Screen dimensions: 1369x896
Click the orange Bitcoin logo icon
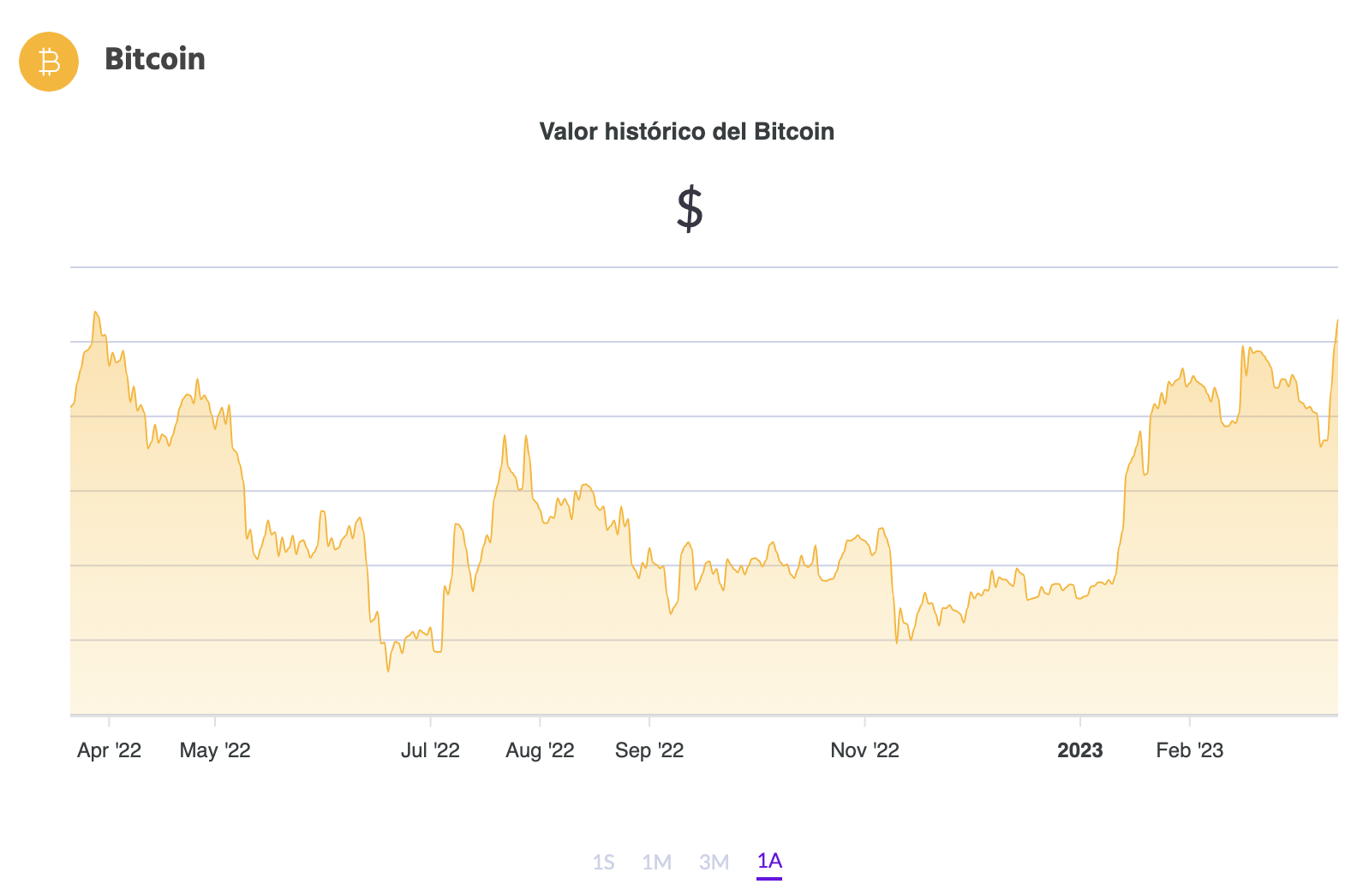[x=49, y=62]
